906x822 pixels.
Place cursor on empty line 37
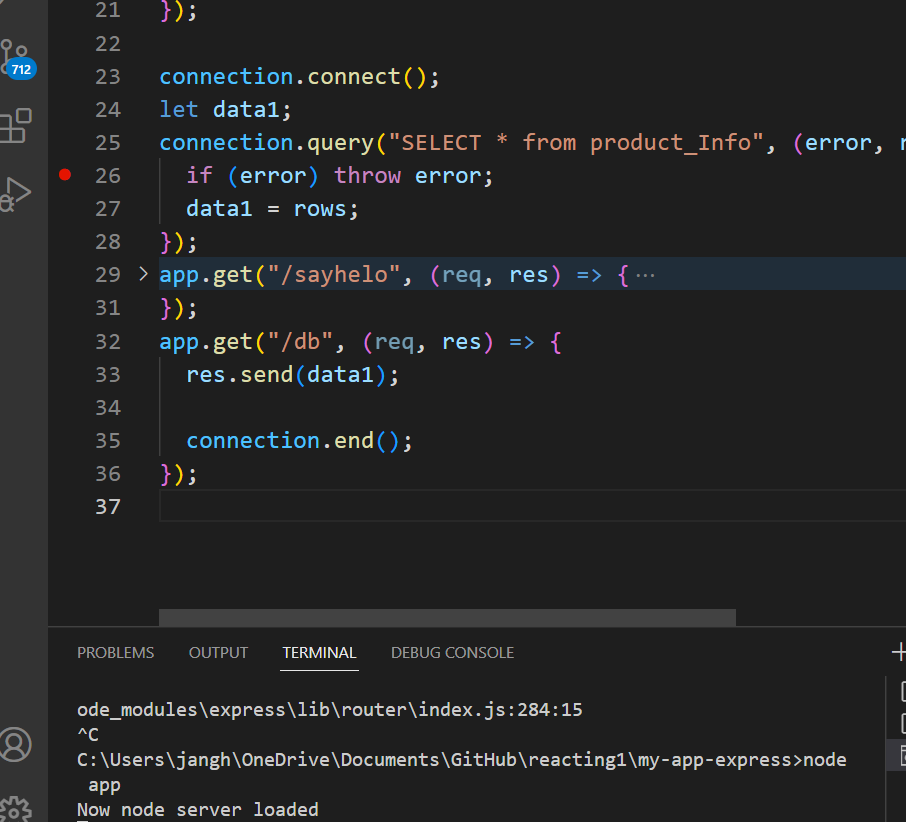(532, 506)
